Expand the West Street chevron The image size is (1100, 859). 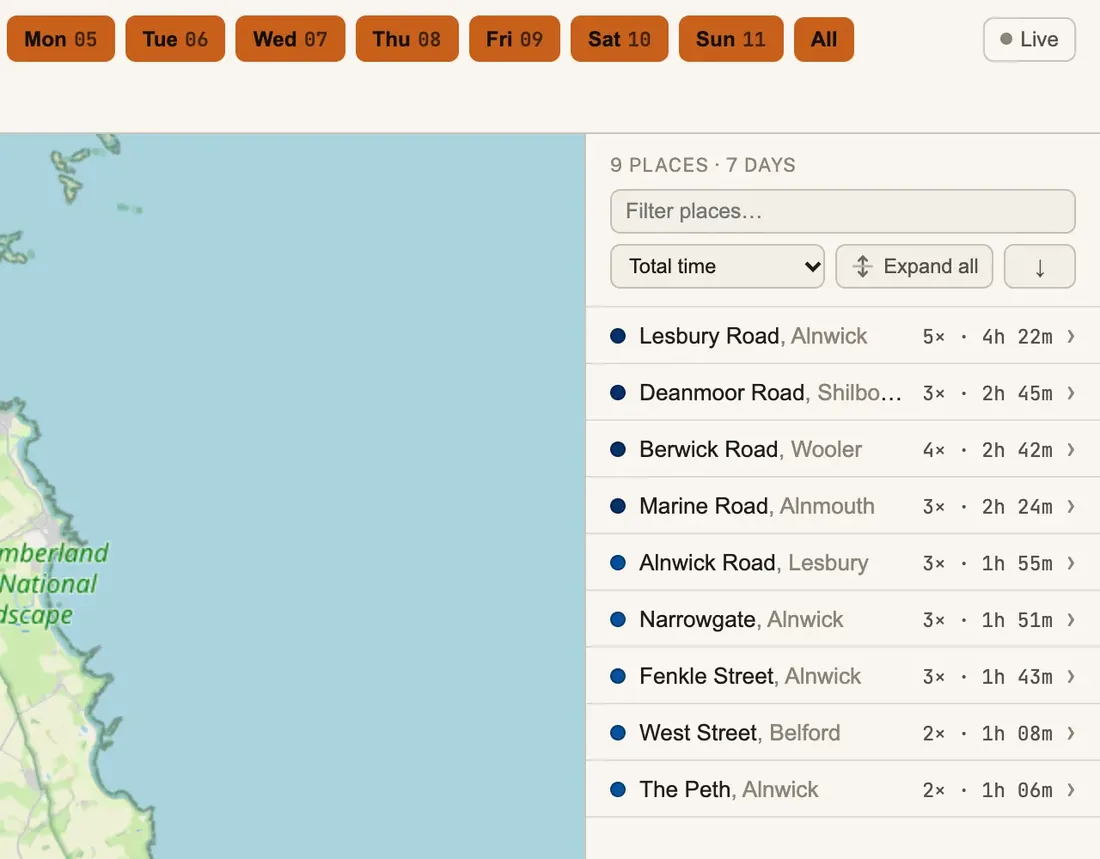tap(1071, 733)
